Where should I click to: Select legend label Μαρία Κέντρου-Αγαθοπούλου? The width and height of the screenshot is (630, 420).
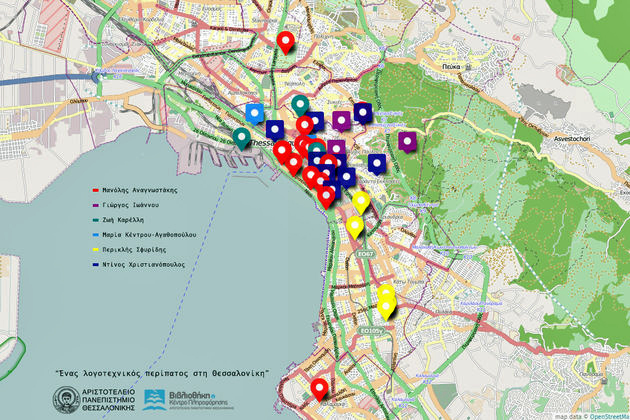149,235
